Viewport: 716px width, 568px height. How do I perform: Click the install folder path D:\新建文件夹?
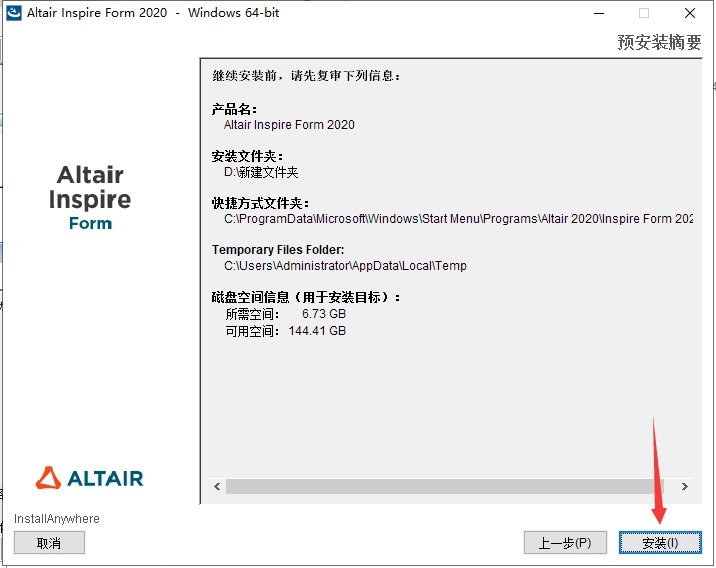click(x=261, y=172)
